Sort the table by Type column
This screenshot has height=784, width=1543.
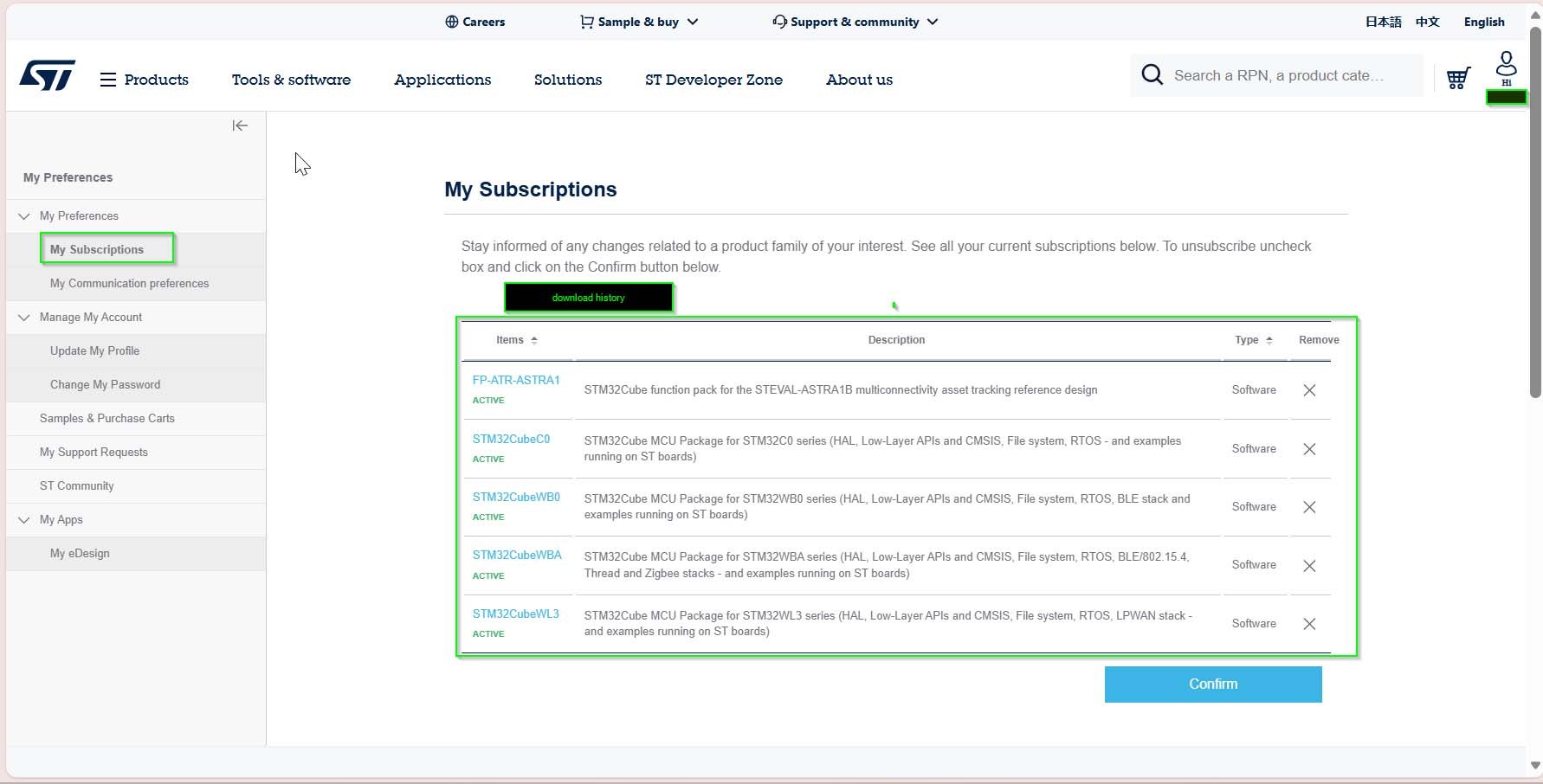click(1269, 340)
